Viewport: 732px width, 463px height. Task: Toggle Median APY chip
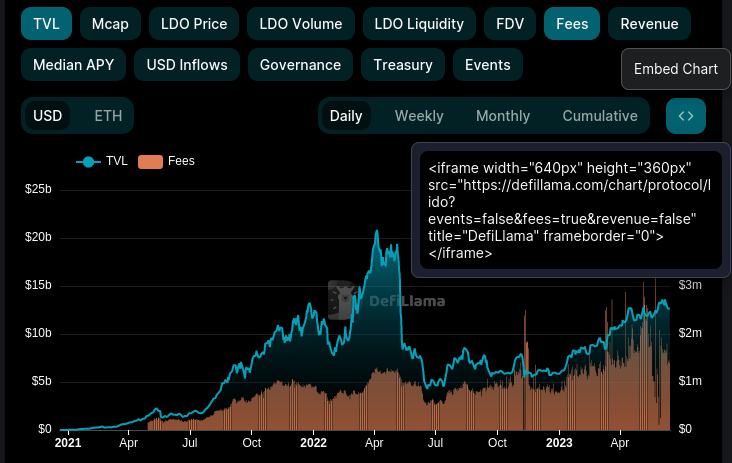[73, 65]
